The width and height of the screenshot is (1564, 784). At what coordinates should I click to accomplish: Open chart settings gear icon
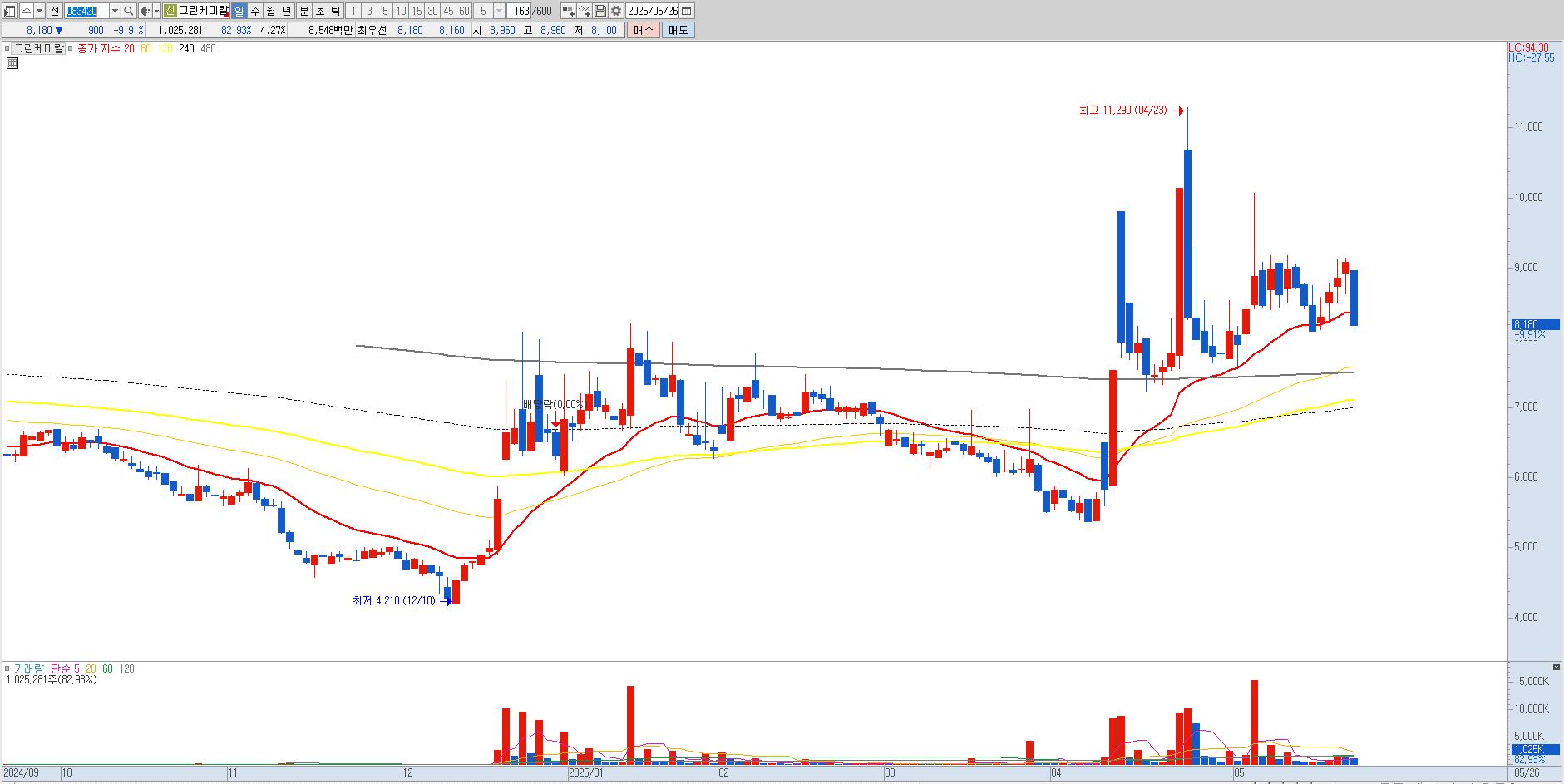pyautogui.click(x=616, y=11)
